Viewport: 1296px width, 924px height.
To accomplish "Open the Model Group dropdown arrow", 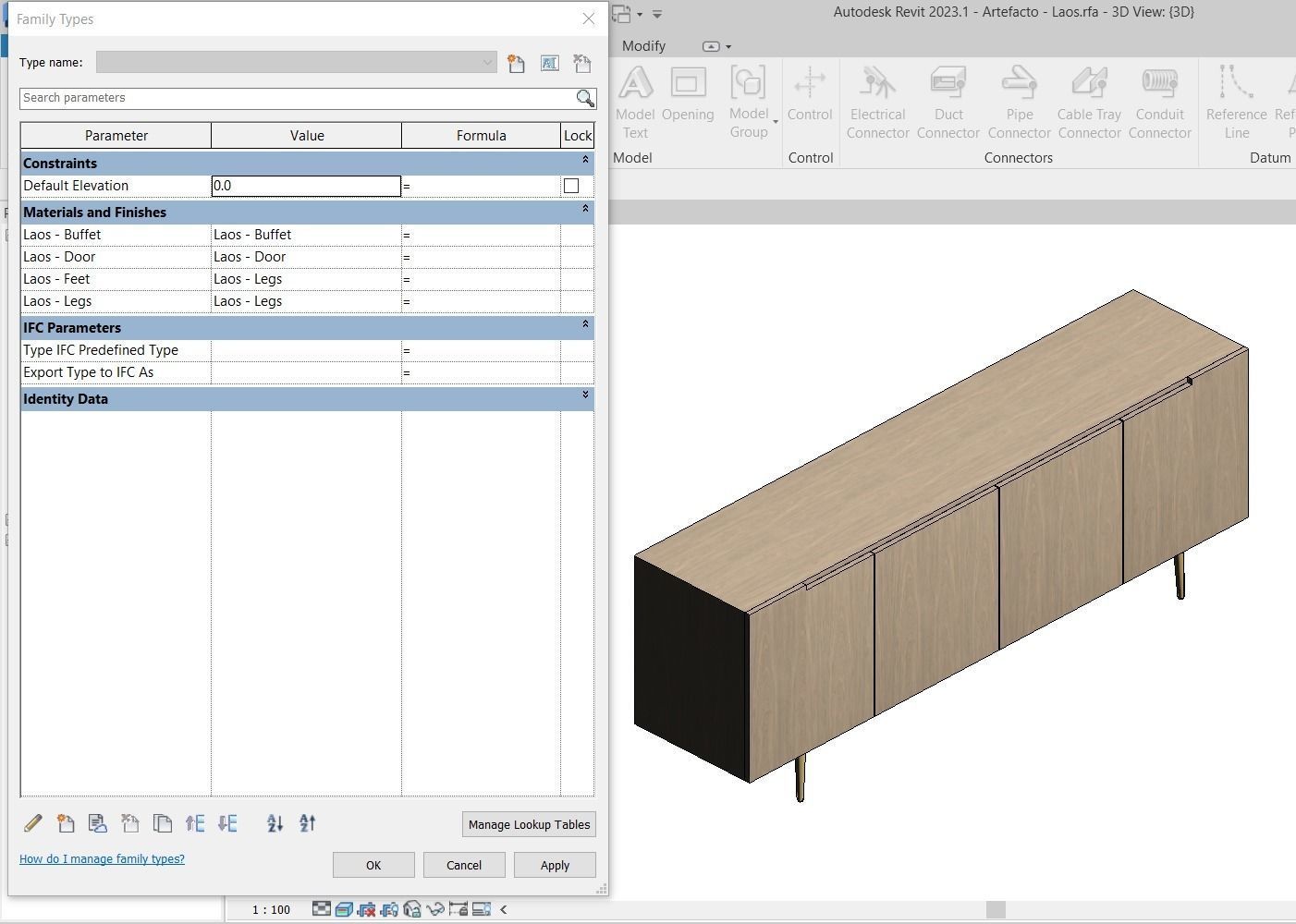I will (x=776, y=122).
